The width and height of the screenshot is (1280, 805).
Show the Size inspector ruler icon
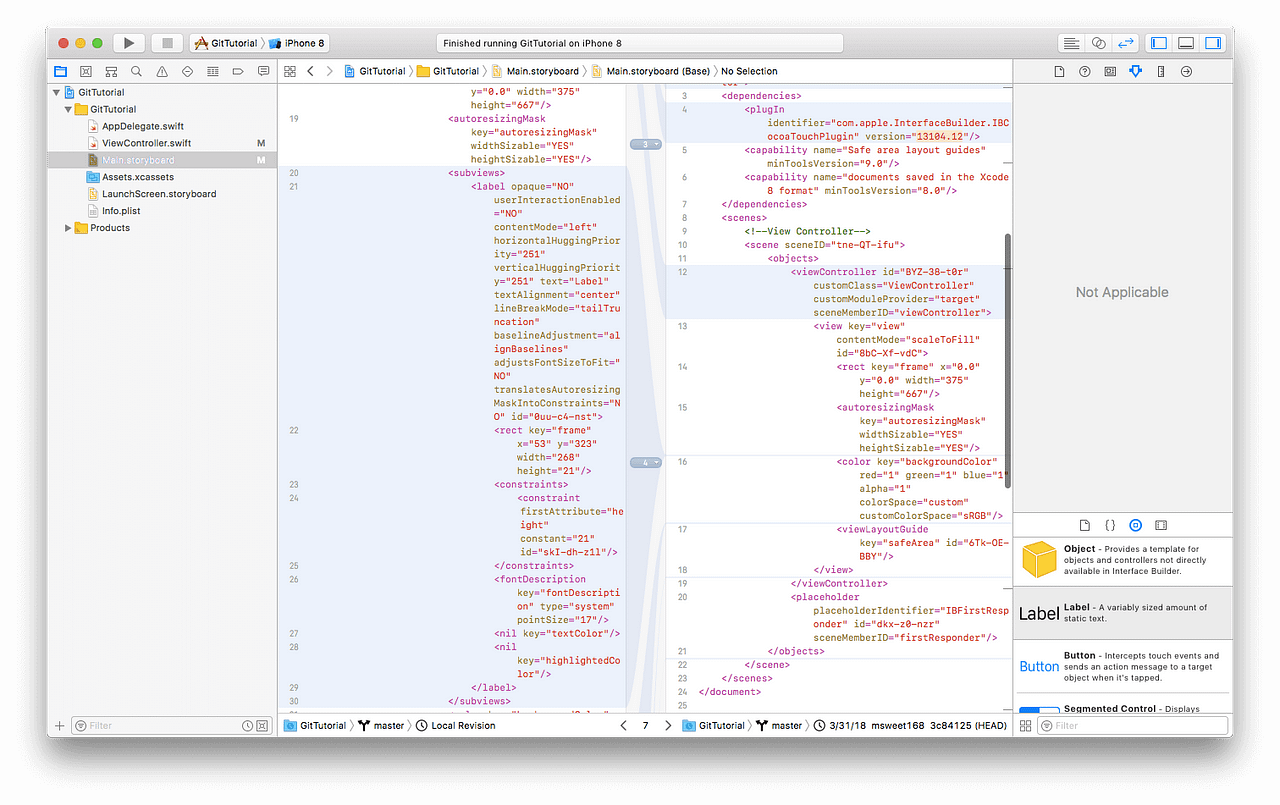point(1161,71)
